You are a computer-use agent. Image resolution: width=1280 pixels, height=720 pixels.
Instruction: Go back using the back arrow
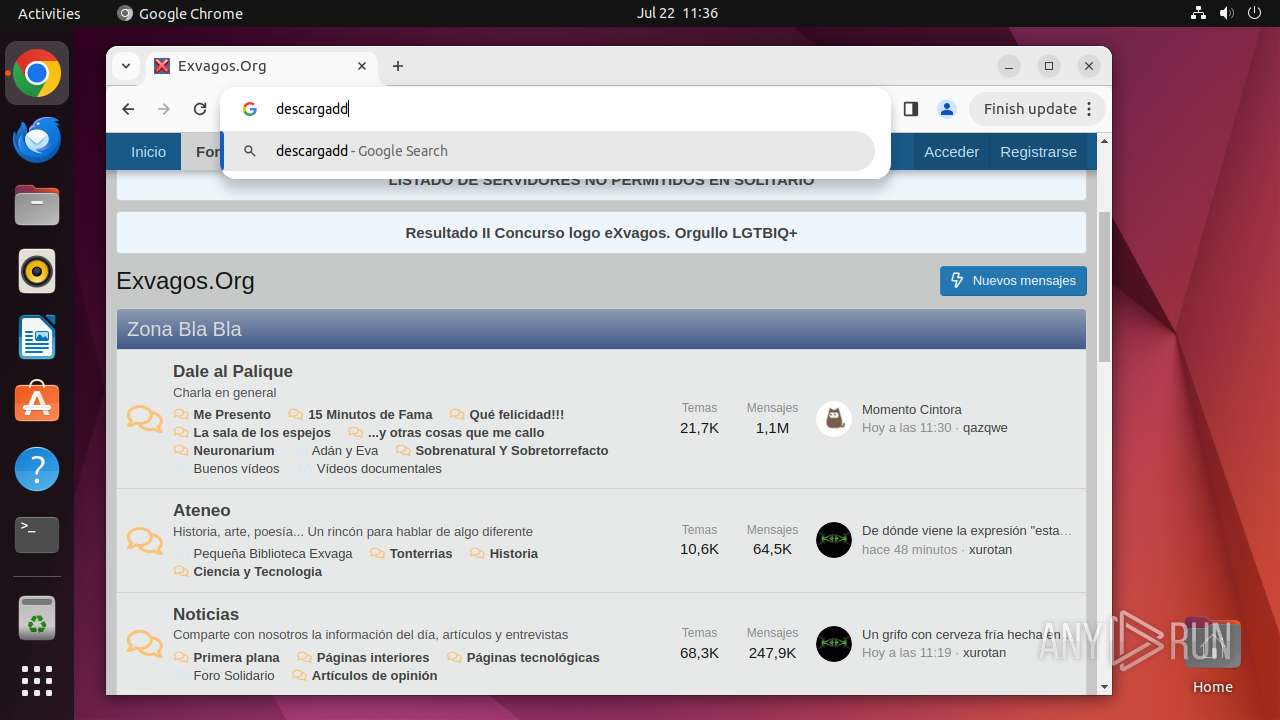tap(128, 109)
